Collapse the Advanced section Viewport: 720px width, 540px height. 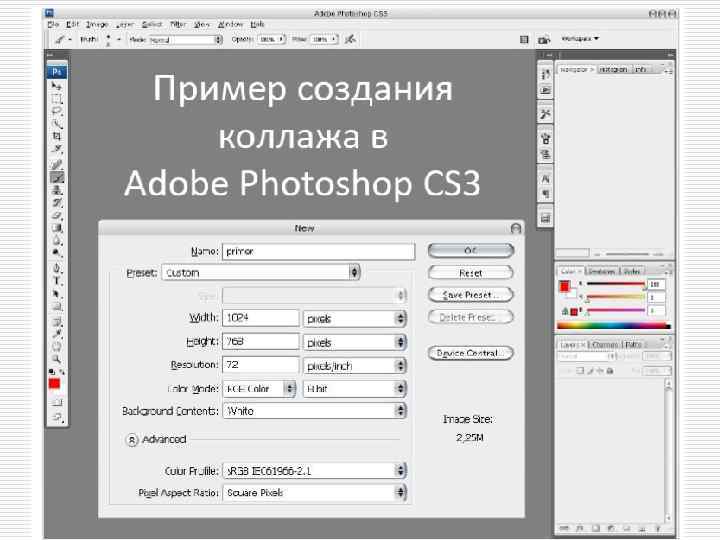click(x=131, y=440)
